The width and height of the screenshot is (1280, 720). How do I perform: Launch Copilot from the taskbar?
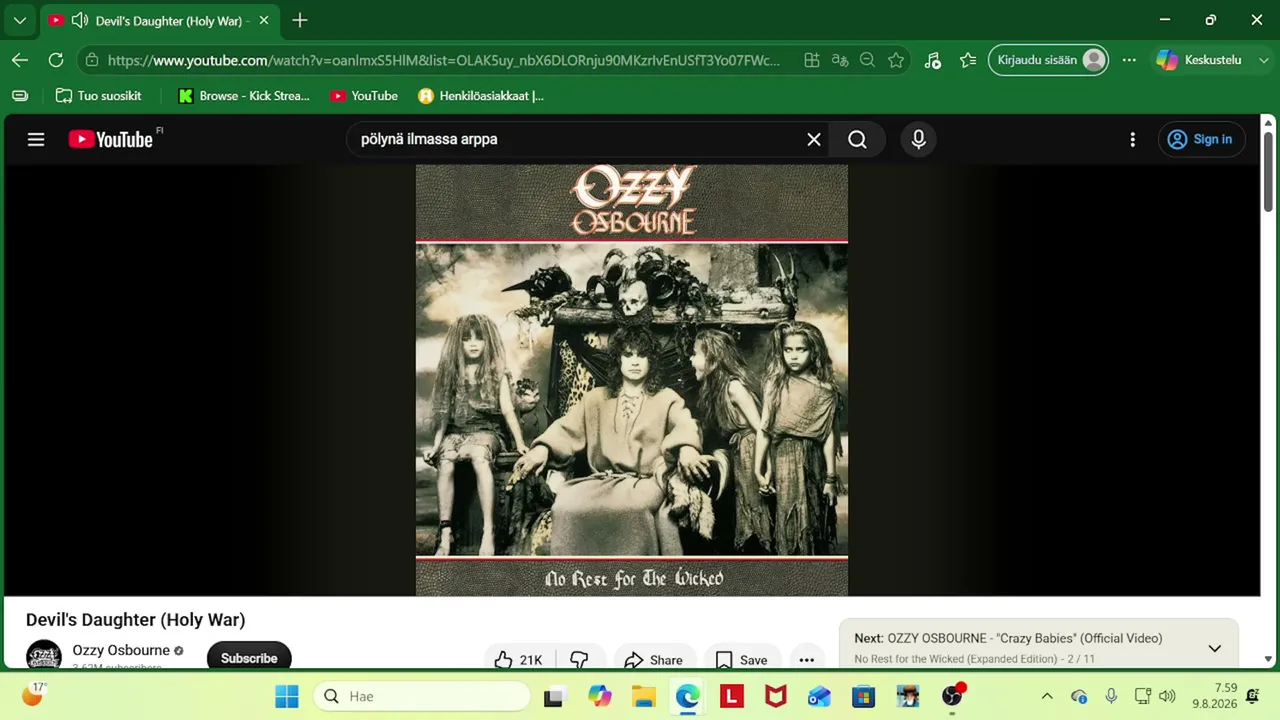tap(600, 696)
